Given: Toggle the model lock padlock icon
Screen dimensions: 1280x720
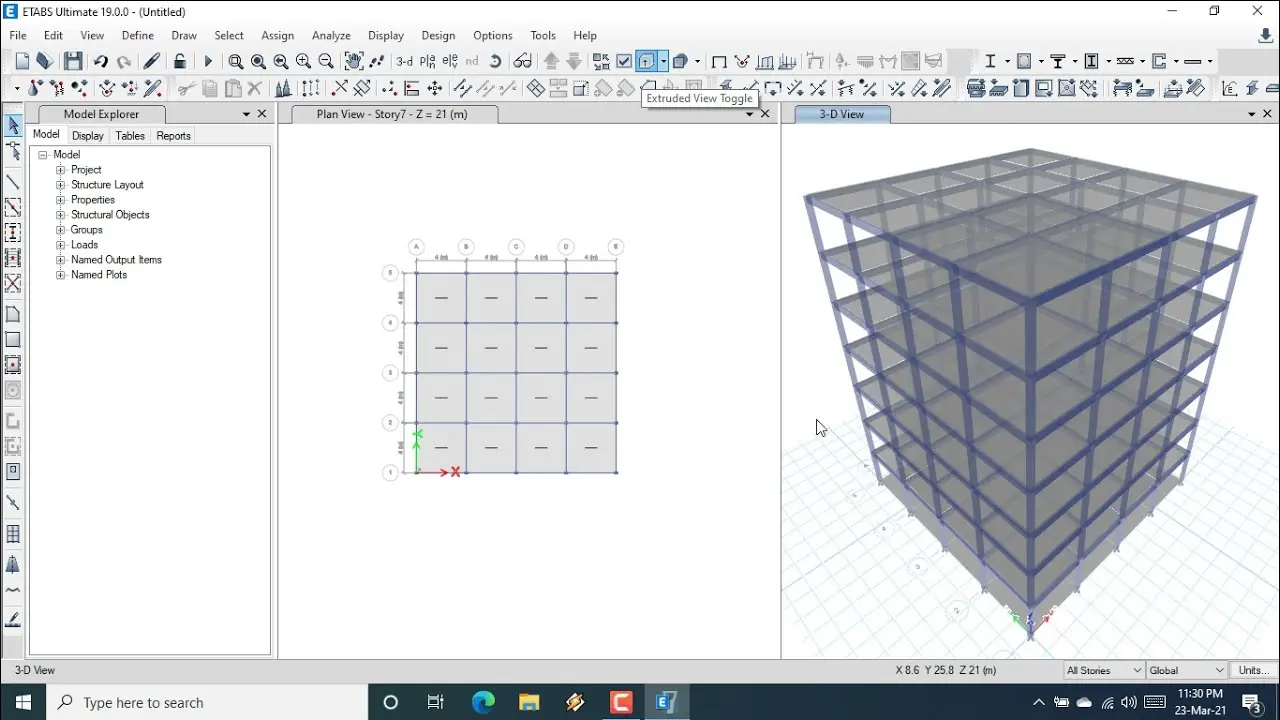Looking at the screenshot, I should click(x=180, y=62).
